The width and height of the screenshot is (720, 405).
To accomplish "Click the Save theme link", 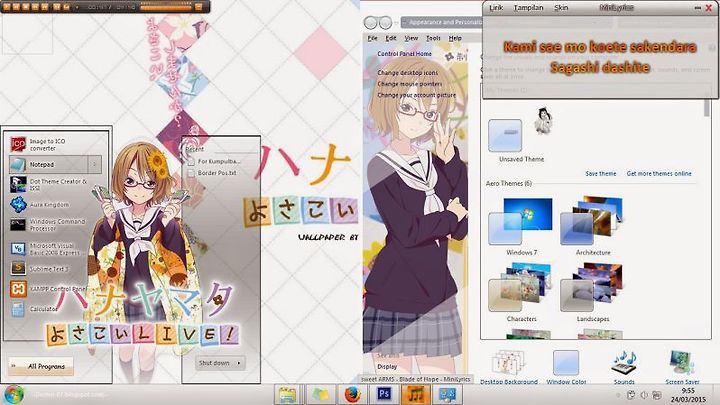I will [601, 174].
